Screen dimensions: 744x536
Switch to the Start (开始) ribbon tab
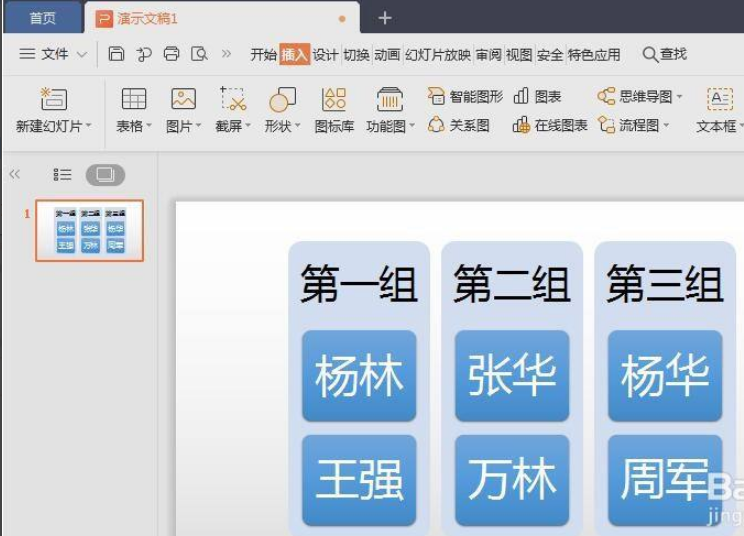tap(263, 55)
